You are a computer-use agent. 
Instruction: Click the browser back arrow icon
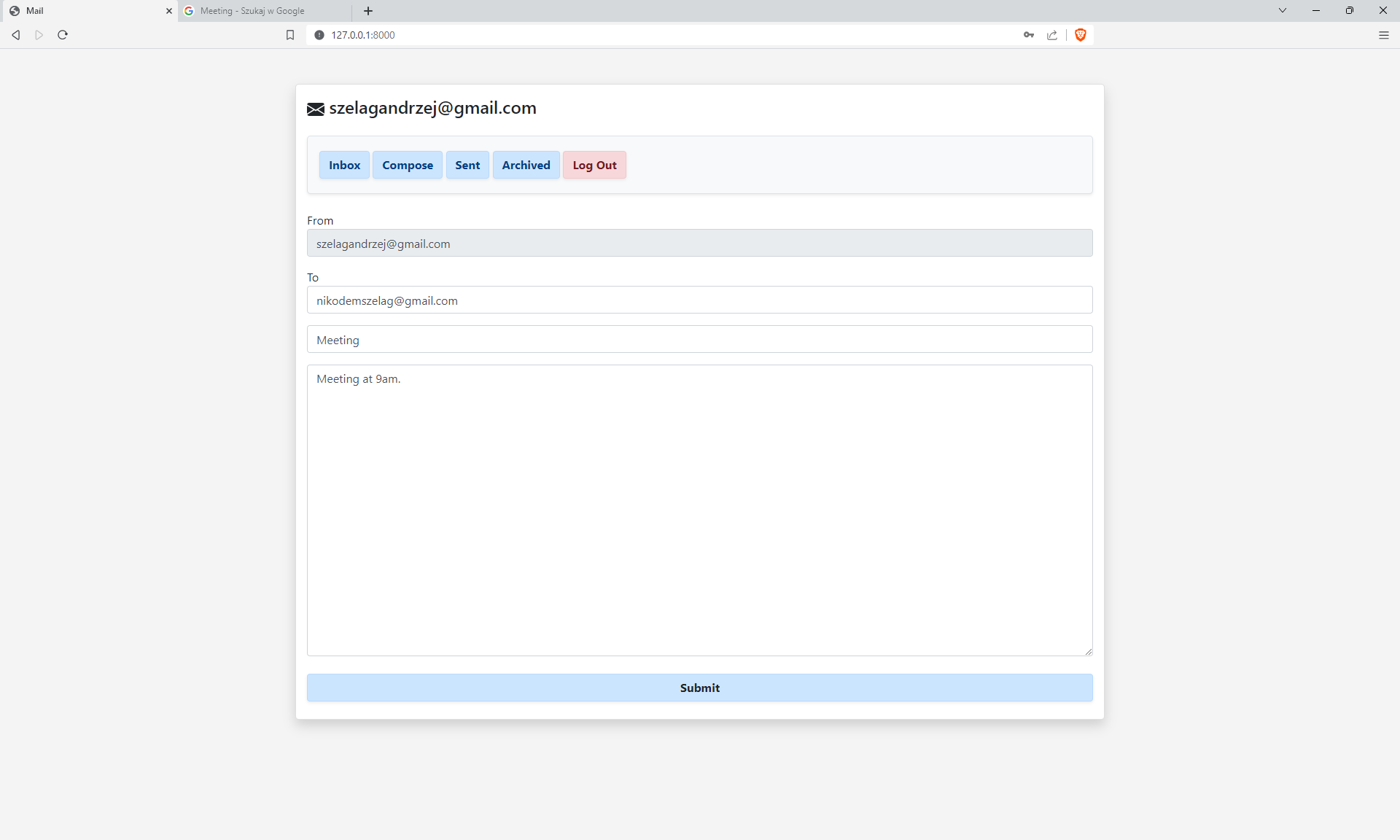click(16, 35)
